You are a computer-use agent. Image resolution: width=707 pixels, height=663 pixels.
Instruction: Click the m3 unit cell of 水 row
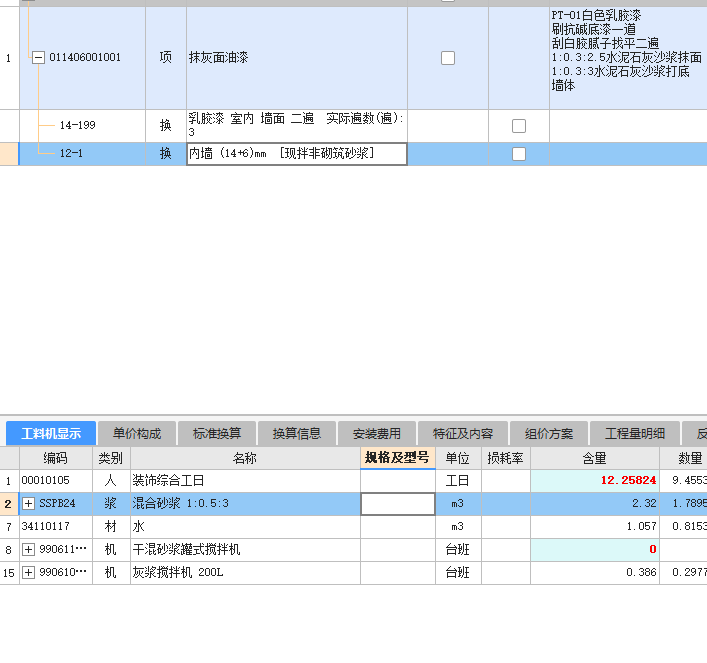coord(458,527)
